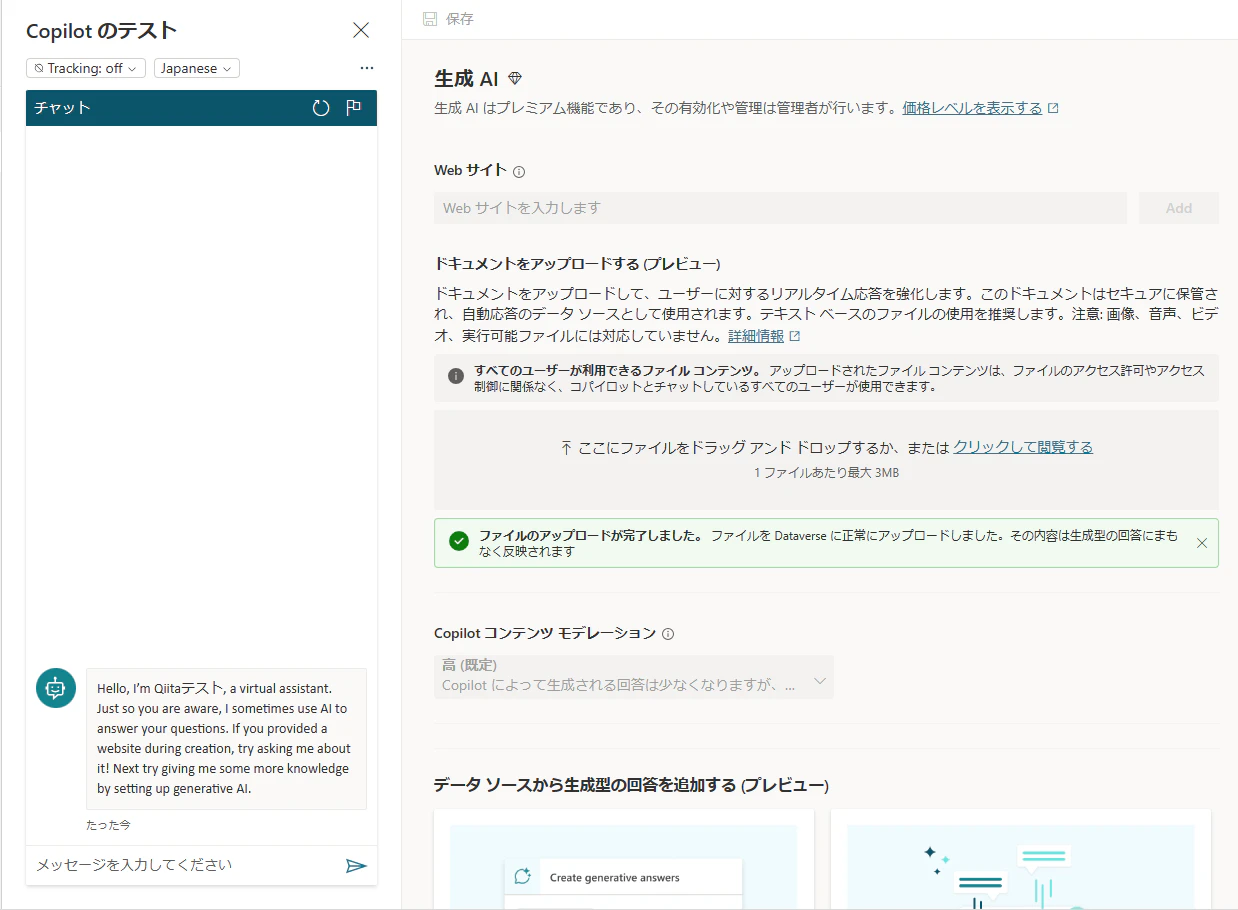Click the chat message input field
1238x910 pixels.
185,865
